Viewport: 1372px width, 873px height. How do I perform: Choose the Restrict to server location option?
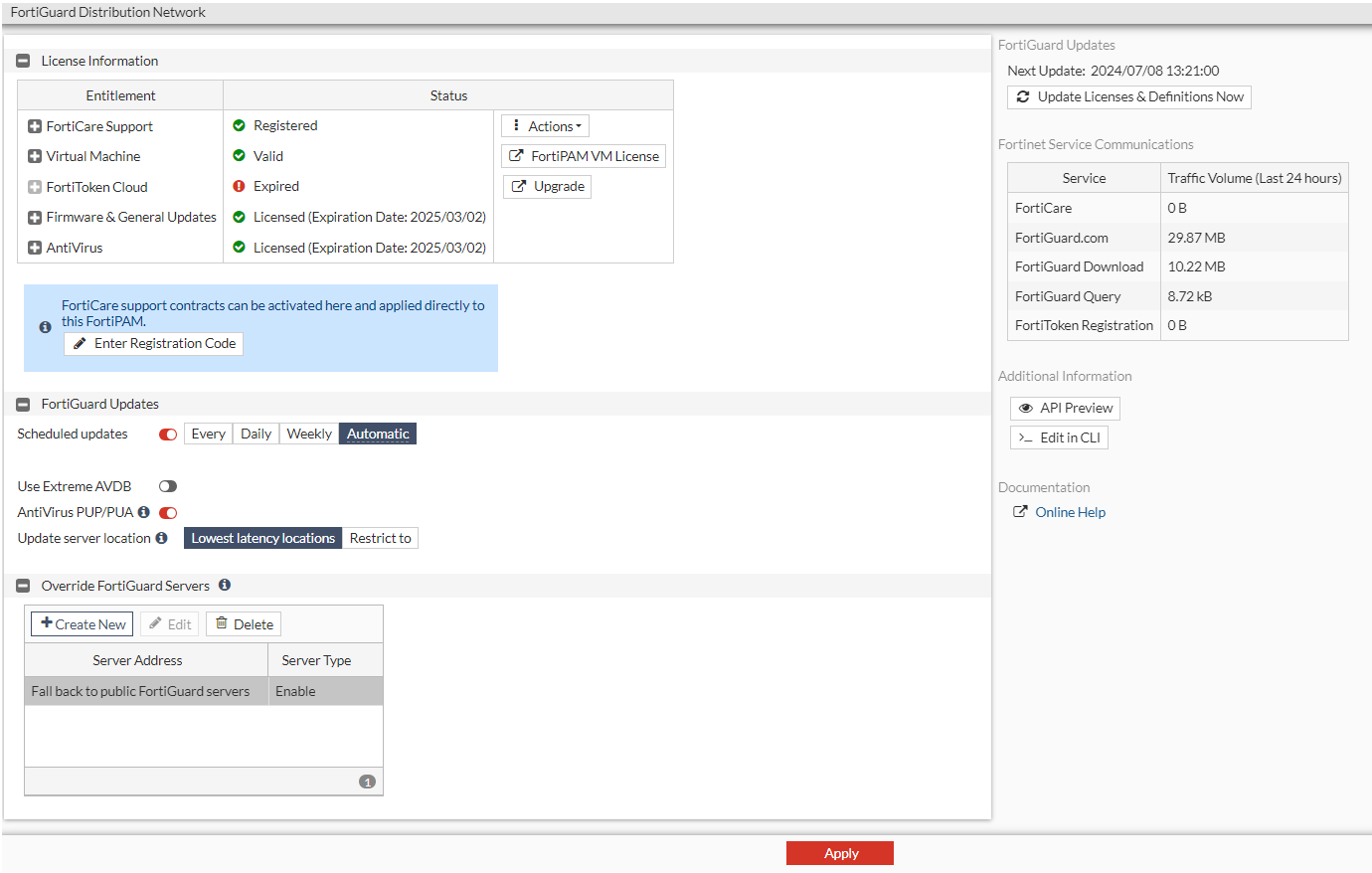[x=380, y=538]
